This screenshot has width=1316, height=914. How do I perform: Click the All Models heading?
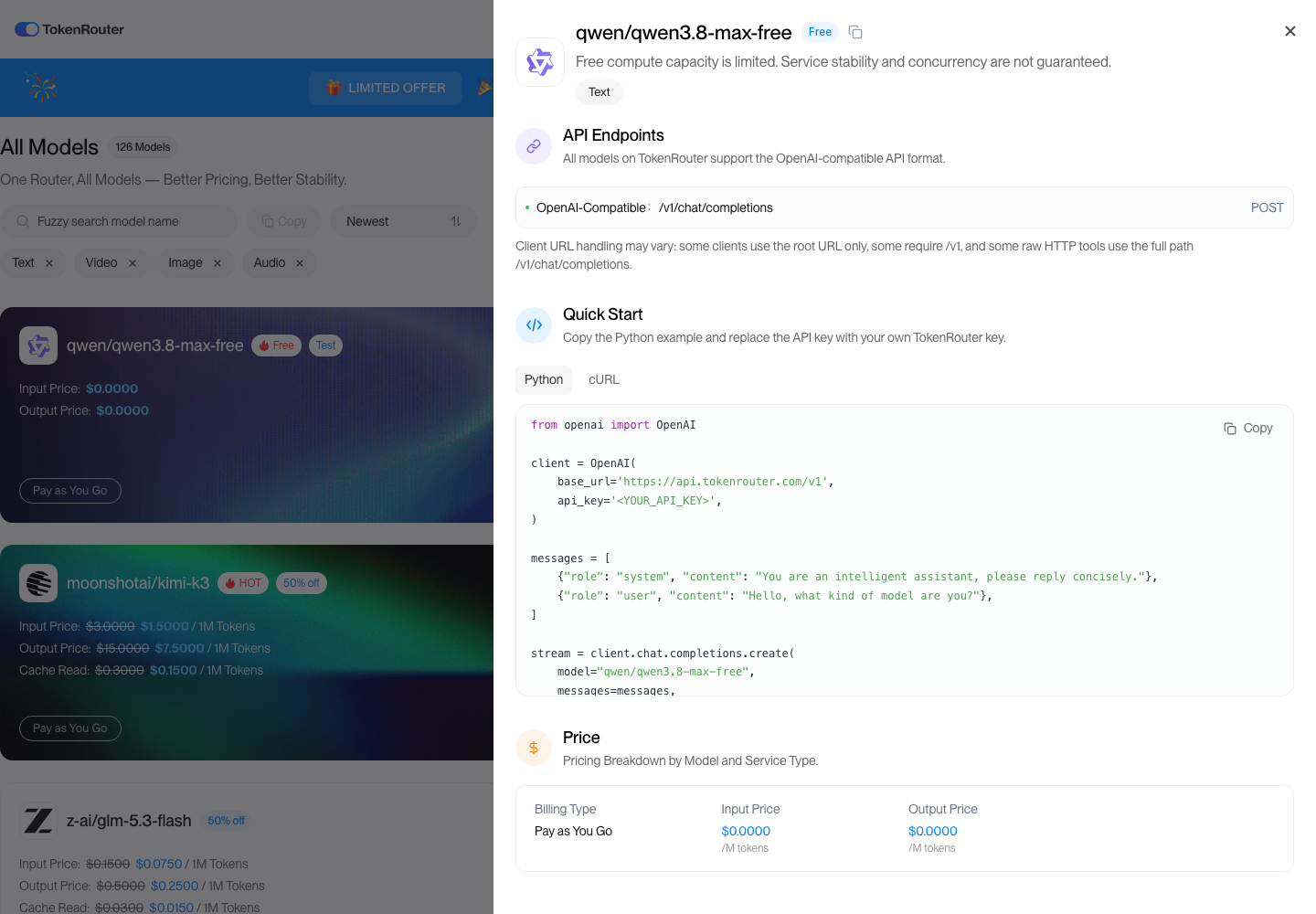tap(49, 147)
